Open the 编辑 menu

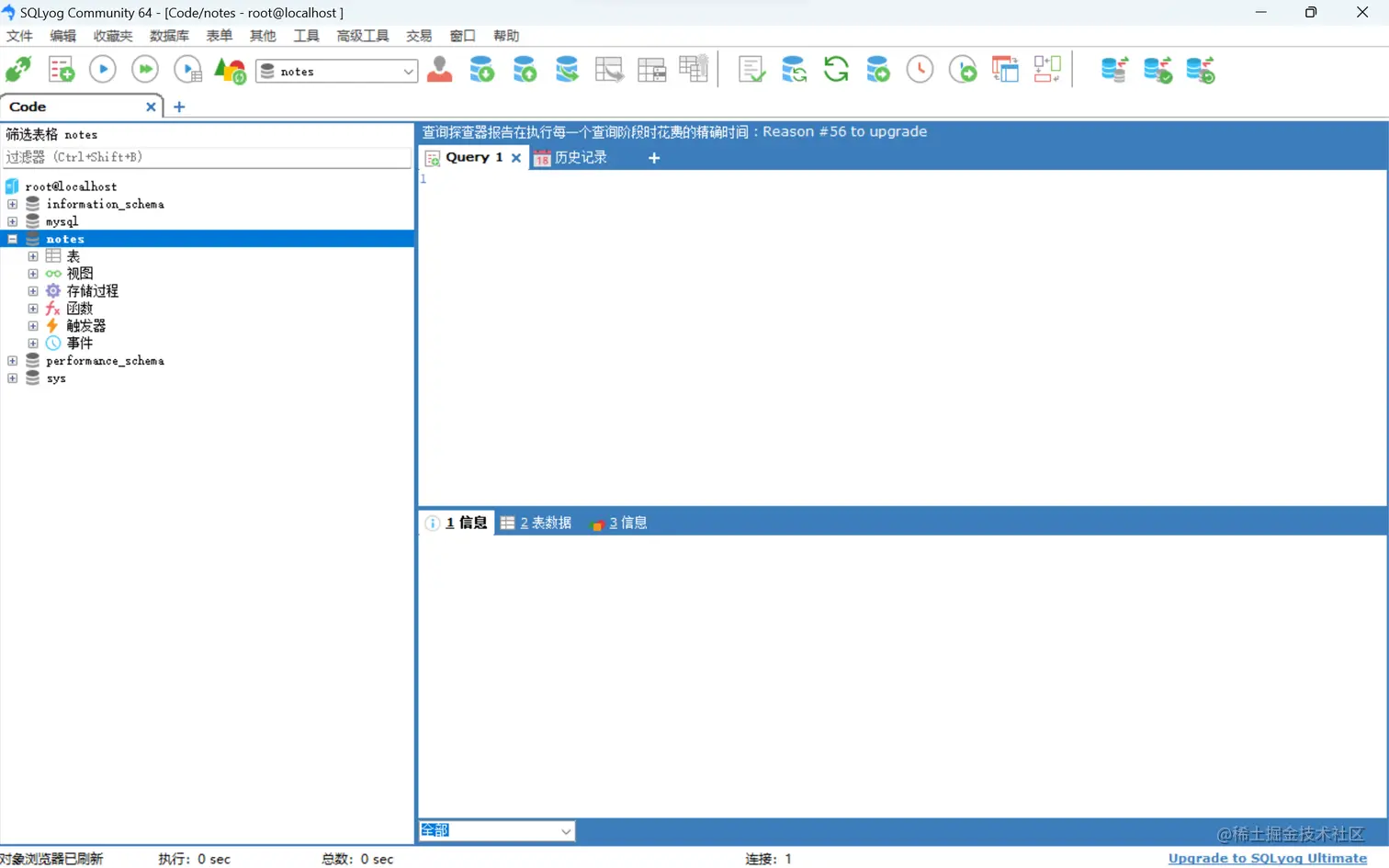click(63, 36)
